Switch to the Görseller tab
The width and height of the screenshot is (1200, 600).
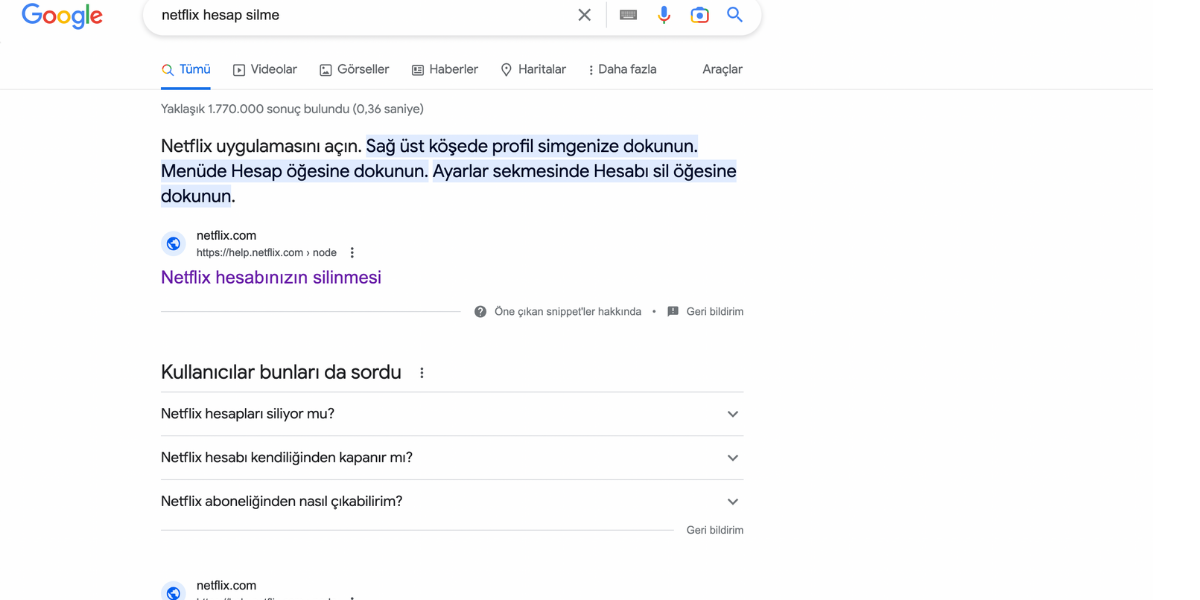[354, 70]
